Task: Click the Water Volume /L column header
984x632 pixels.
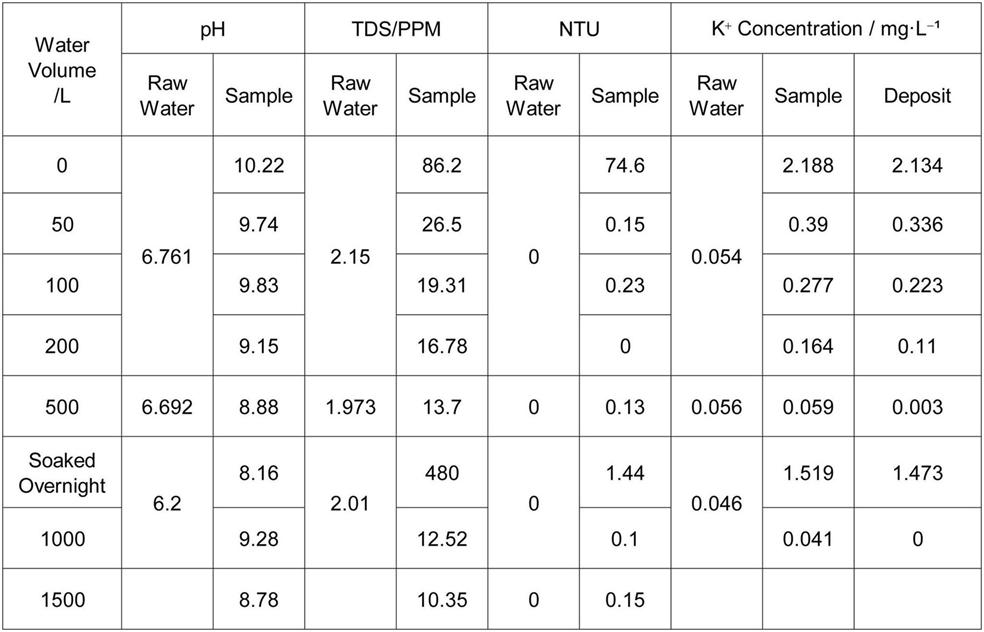Action: 62,71
